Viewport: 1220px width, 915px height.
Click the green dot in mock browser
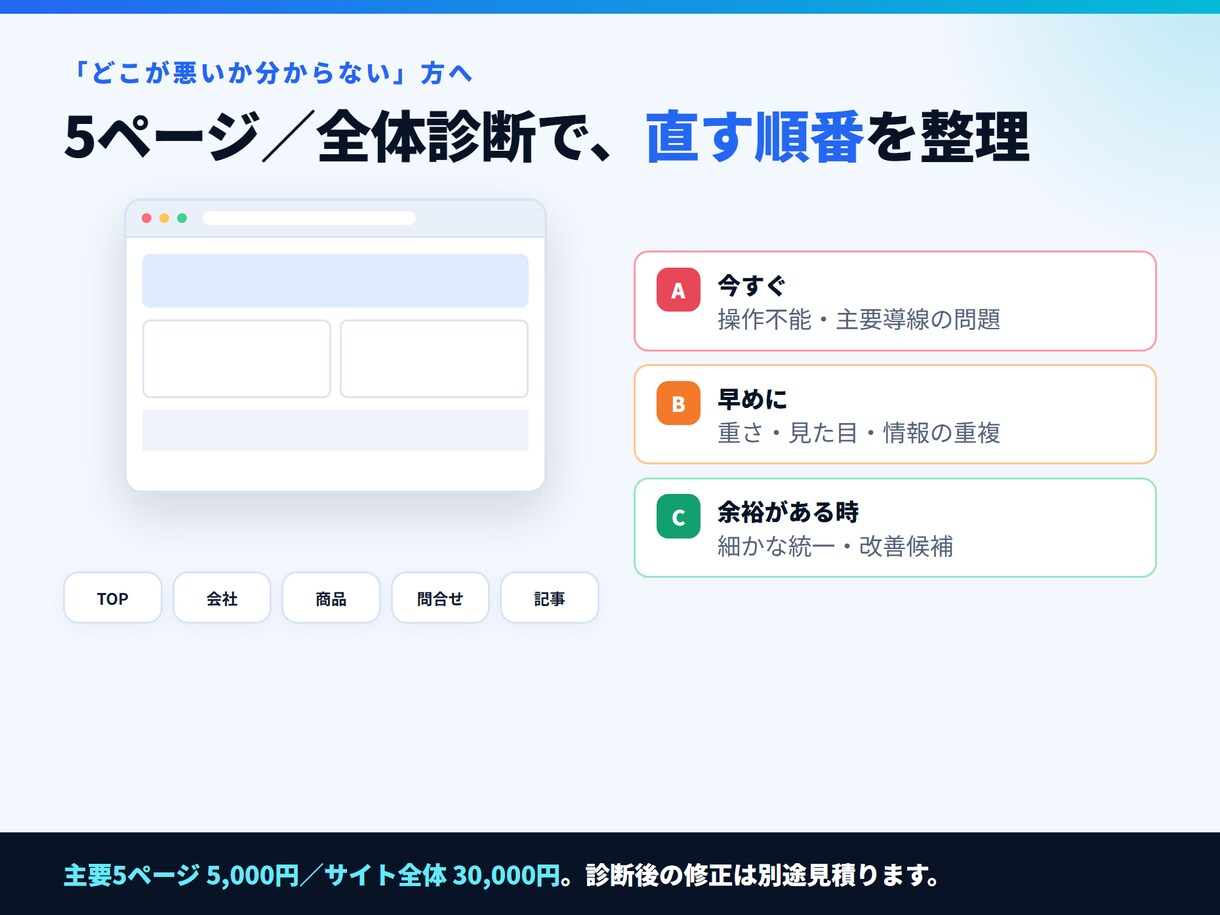click(182, 218)
